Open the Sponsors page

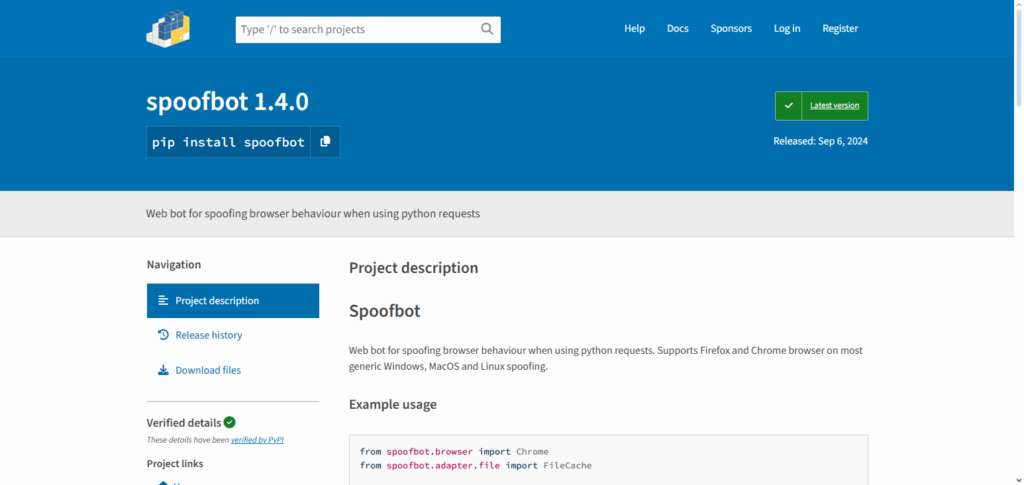point(731,29)
